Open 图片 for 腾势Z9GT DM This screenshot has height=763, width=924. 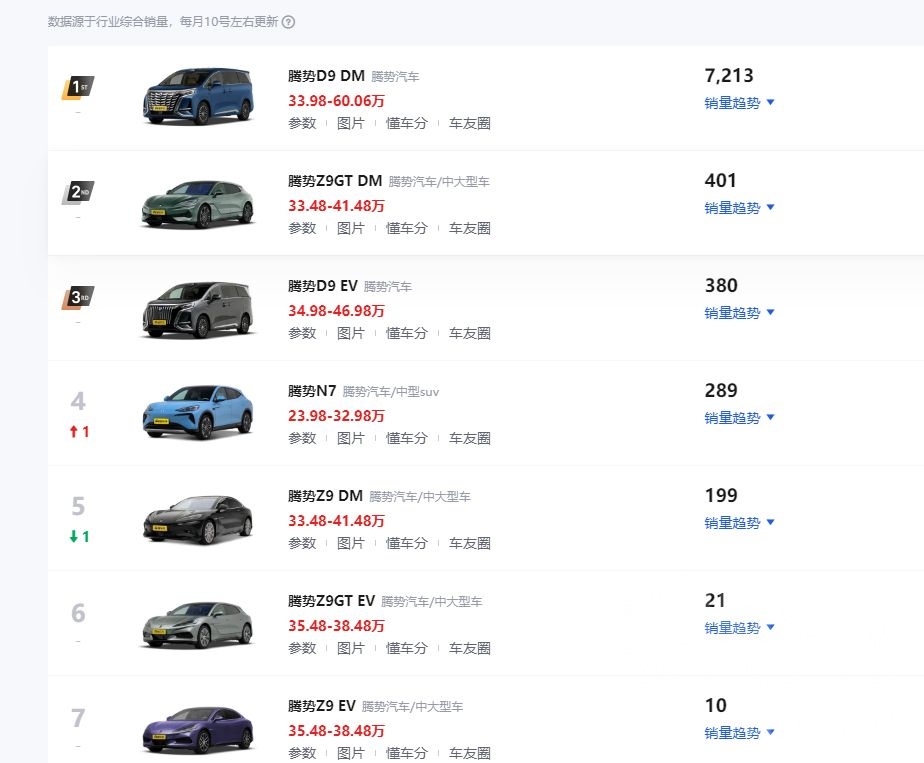351,228
